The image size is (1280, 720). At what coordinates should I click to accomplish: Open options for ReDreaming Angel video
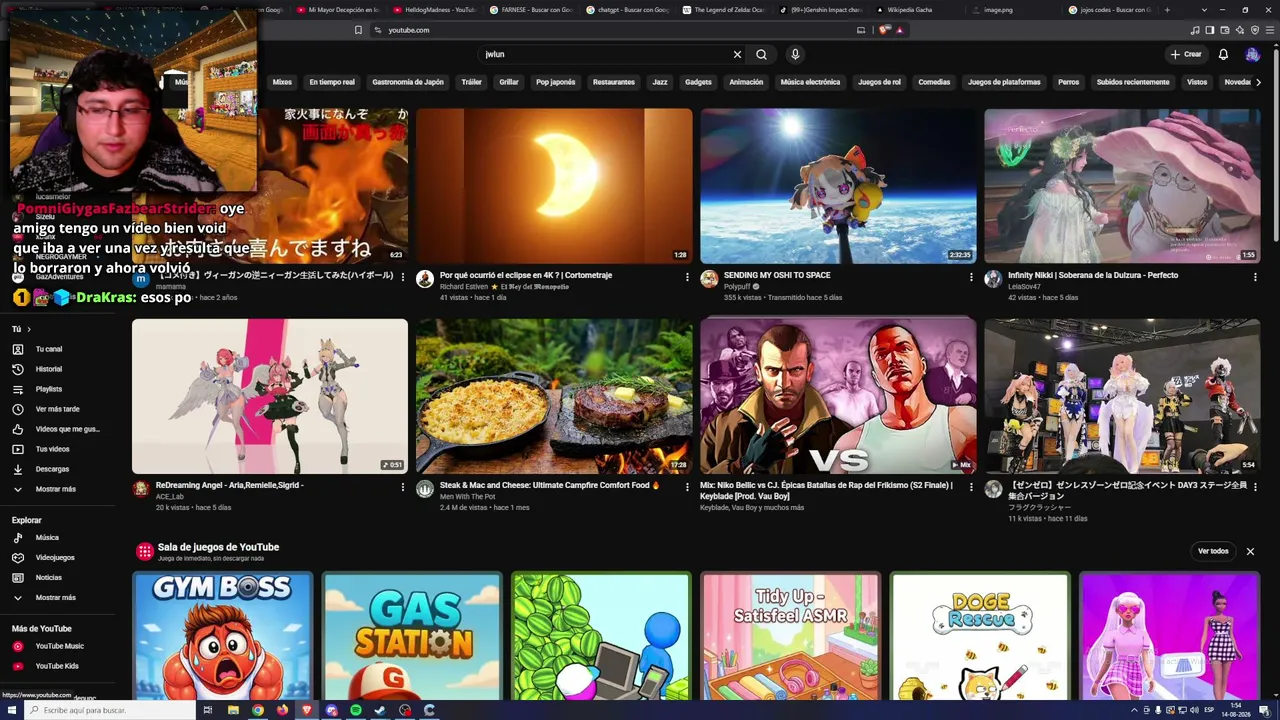[403, 487]
